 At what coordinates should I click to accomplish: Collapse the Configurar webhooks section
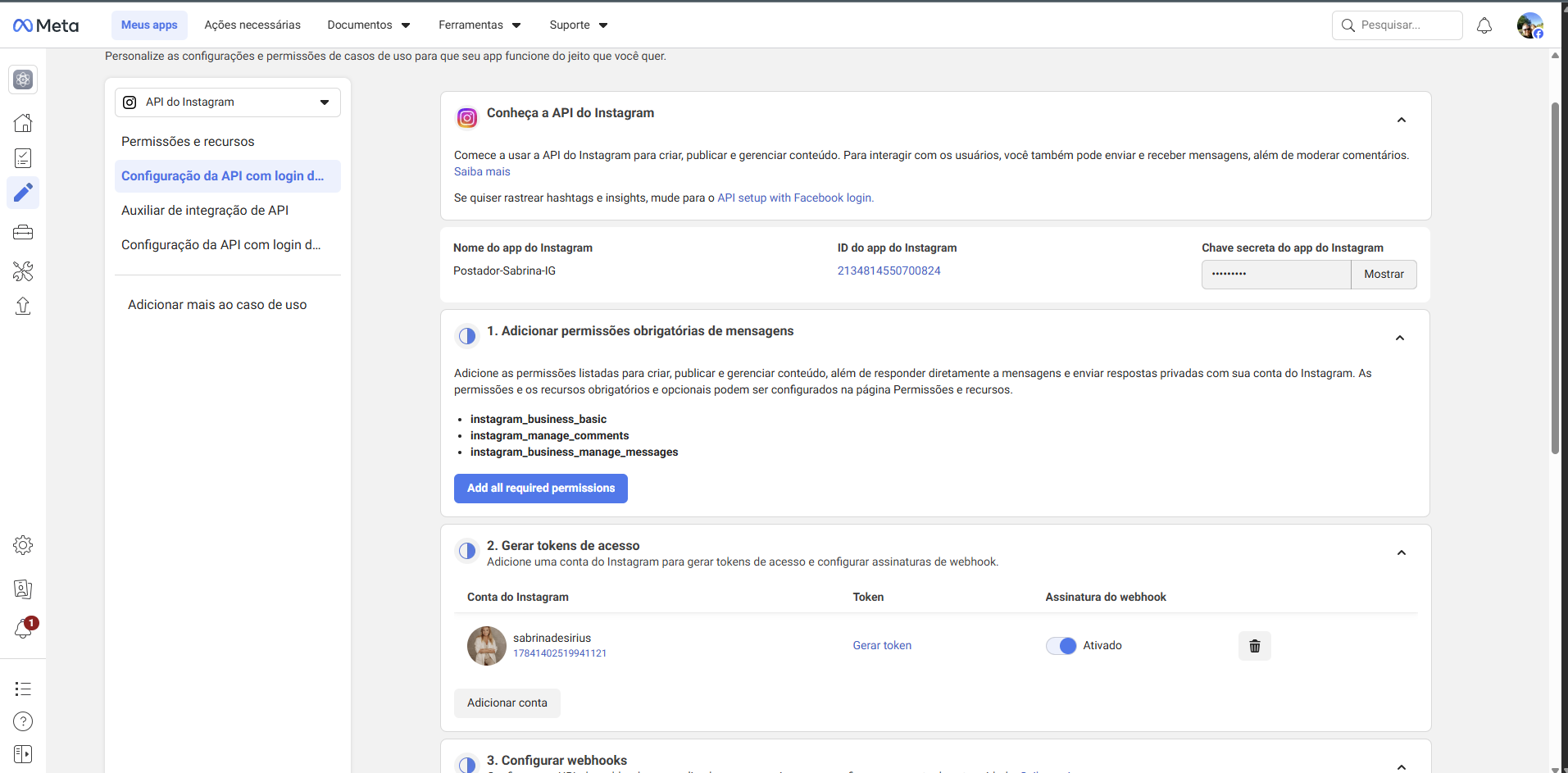coord(1402,766)
